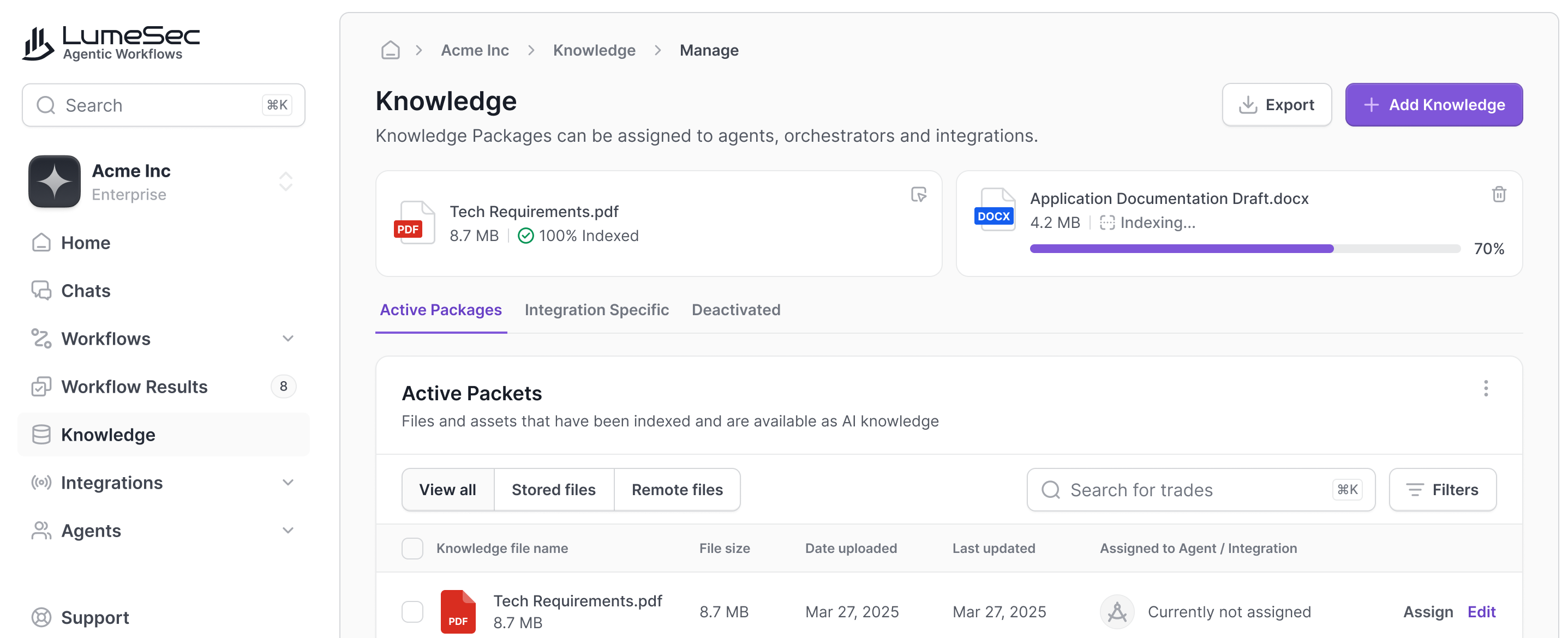Click the agent placeholder avatar icon
The width and height of the screenshot is (1568, 638).
1117,611
